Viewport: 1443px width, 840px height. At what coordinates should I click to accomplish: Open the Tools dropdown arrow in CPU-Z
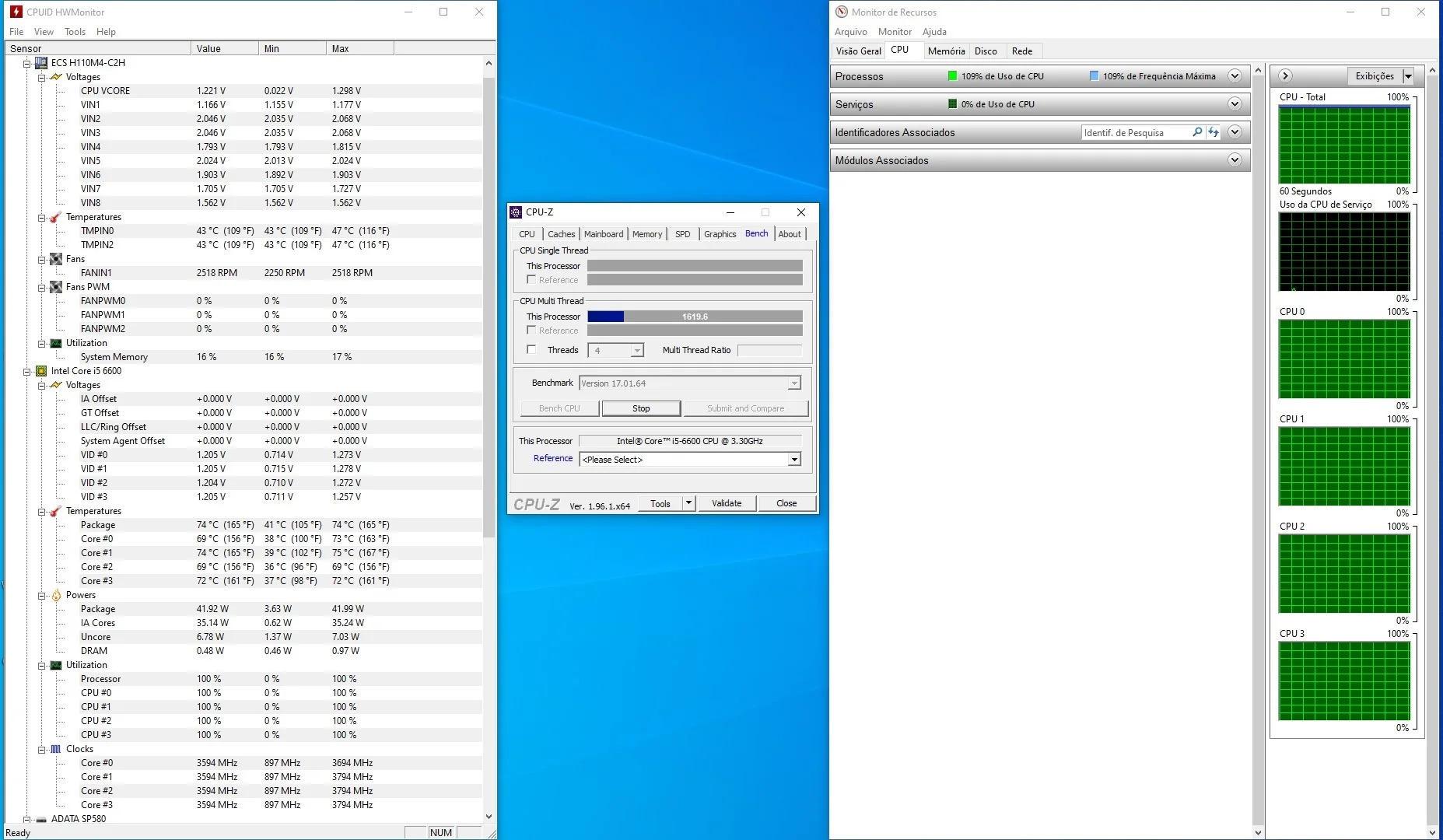[688, 503]
